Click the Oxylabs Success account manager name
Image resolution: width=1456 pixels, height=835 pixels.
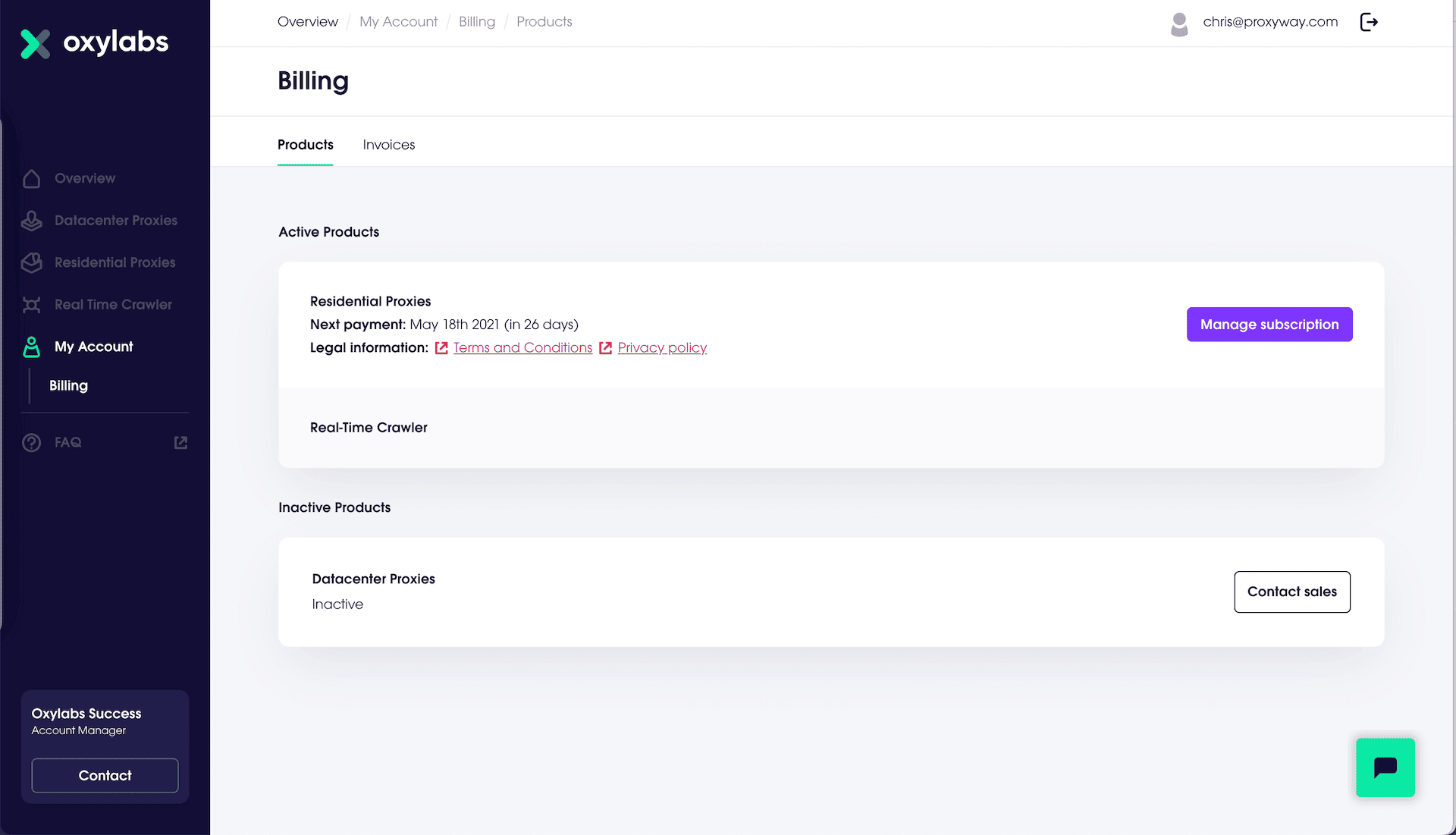pos(86,714)
